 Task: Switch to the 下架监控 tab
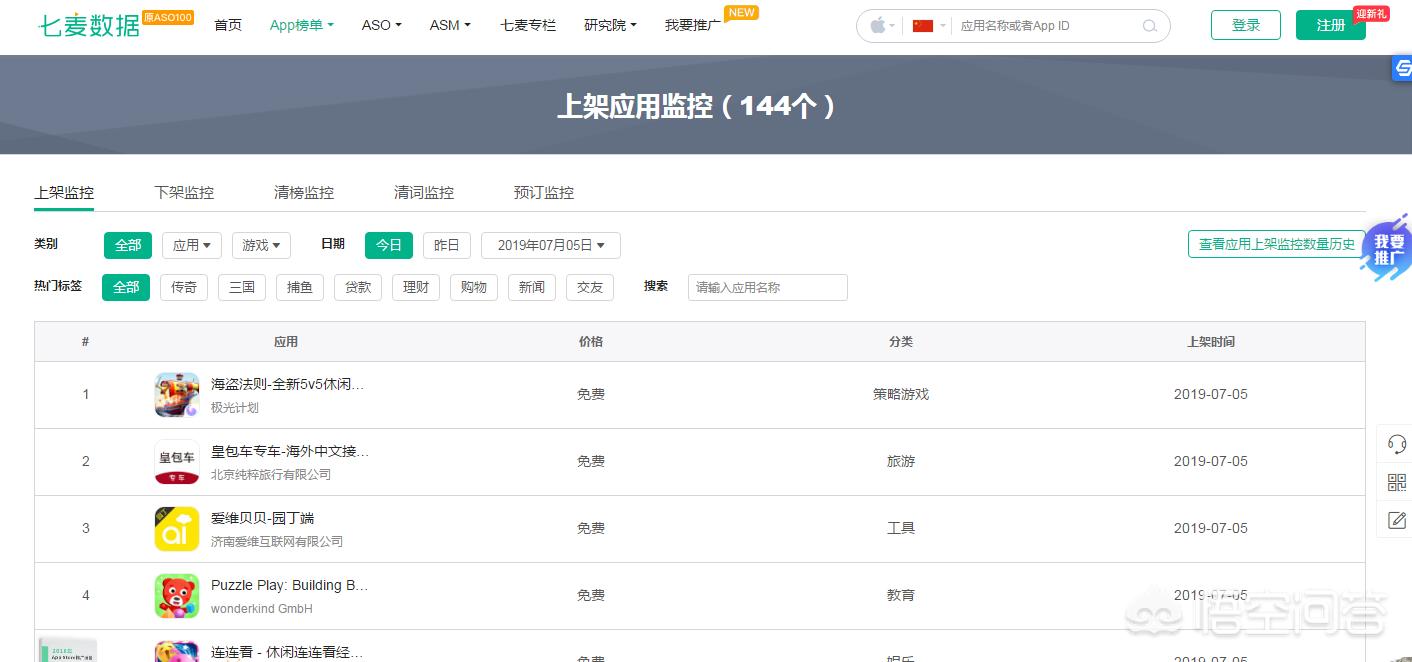pyautogui.click(x=184, y=193)
